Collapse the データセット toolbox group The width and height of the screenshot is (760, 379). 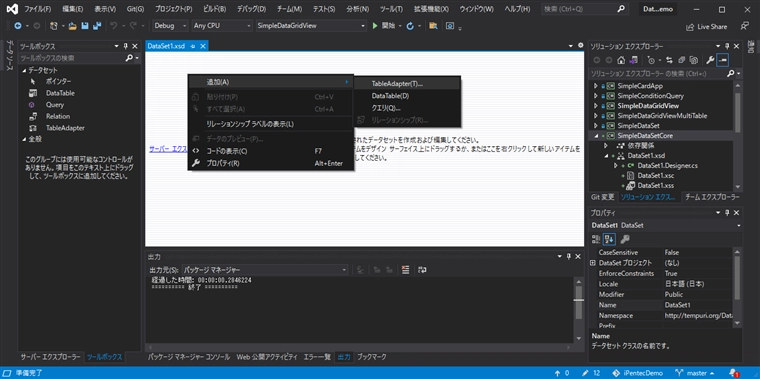(24, 70)
